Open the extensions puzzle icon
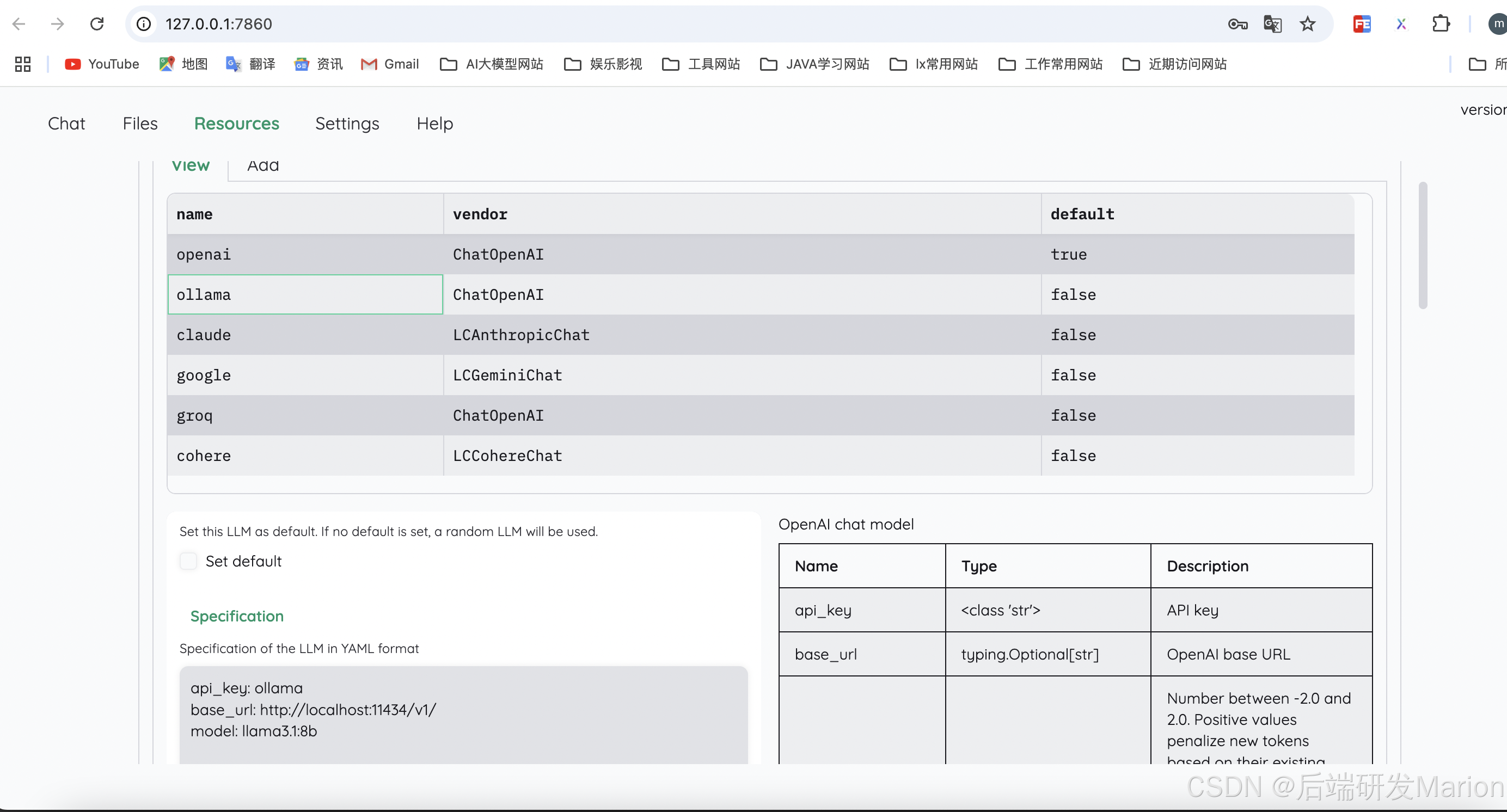1507x812 pixels. (x=1441, y=24)
